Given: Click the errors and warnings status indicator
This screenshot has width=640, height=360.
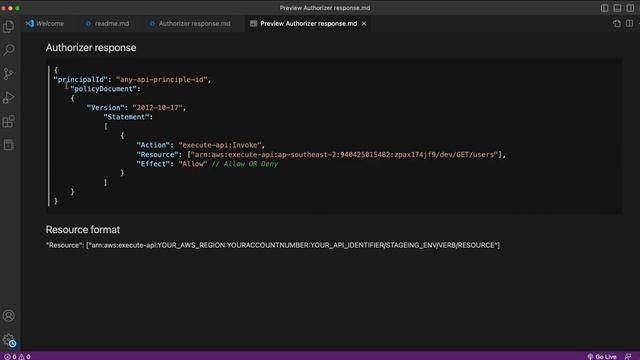Looking at the screenshot, I should (17, 356).
